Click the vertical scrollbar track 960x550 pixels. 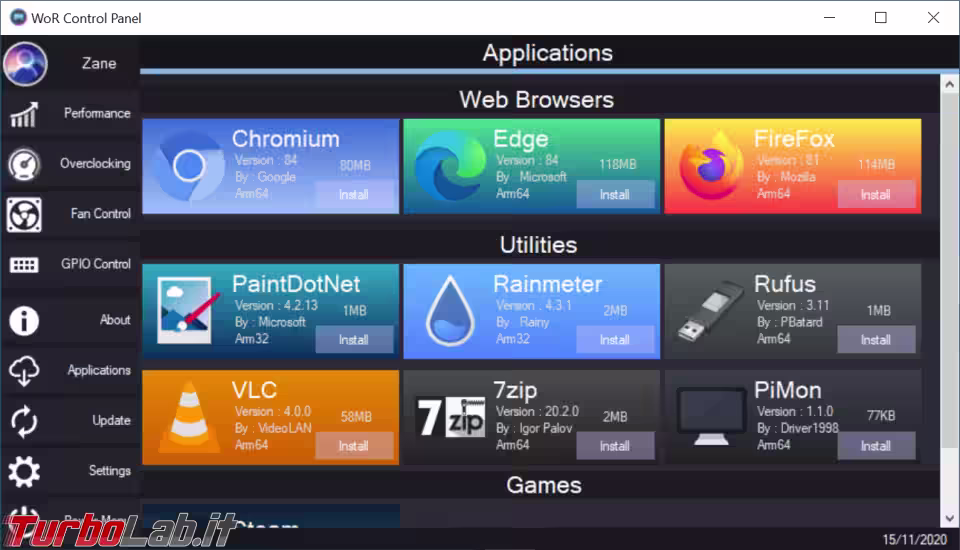tap(950, 300)
